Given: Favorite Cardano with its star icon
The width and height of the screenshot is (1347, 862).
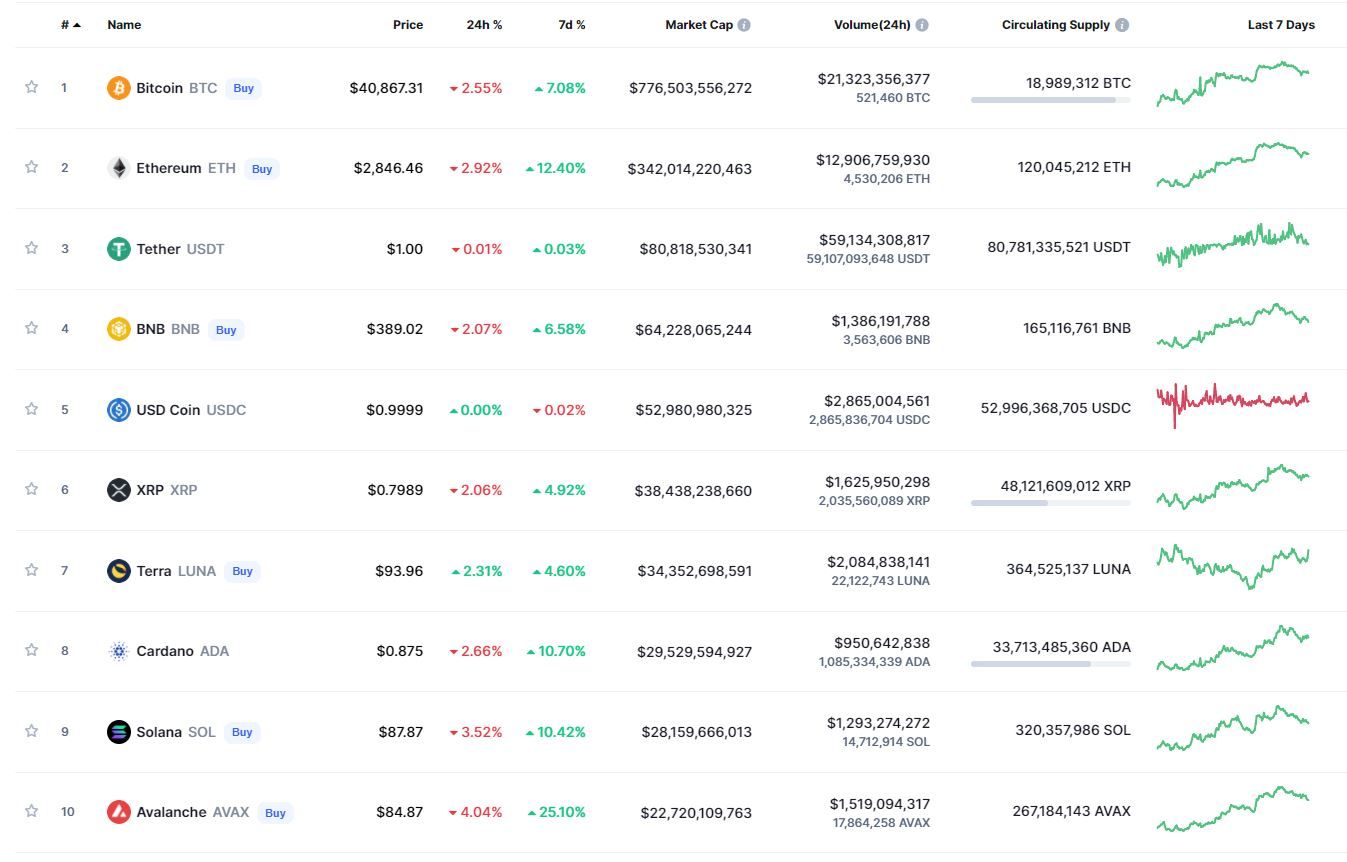Looking at the screenshot, I should [31, 650].
